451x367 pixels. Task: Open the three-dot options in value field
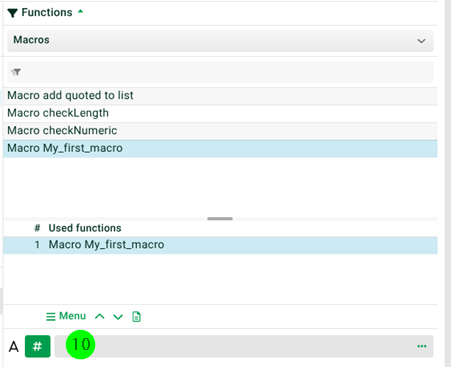coord(422,346)
